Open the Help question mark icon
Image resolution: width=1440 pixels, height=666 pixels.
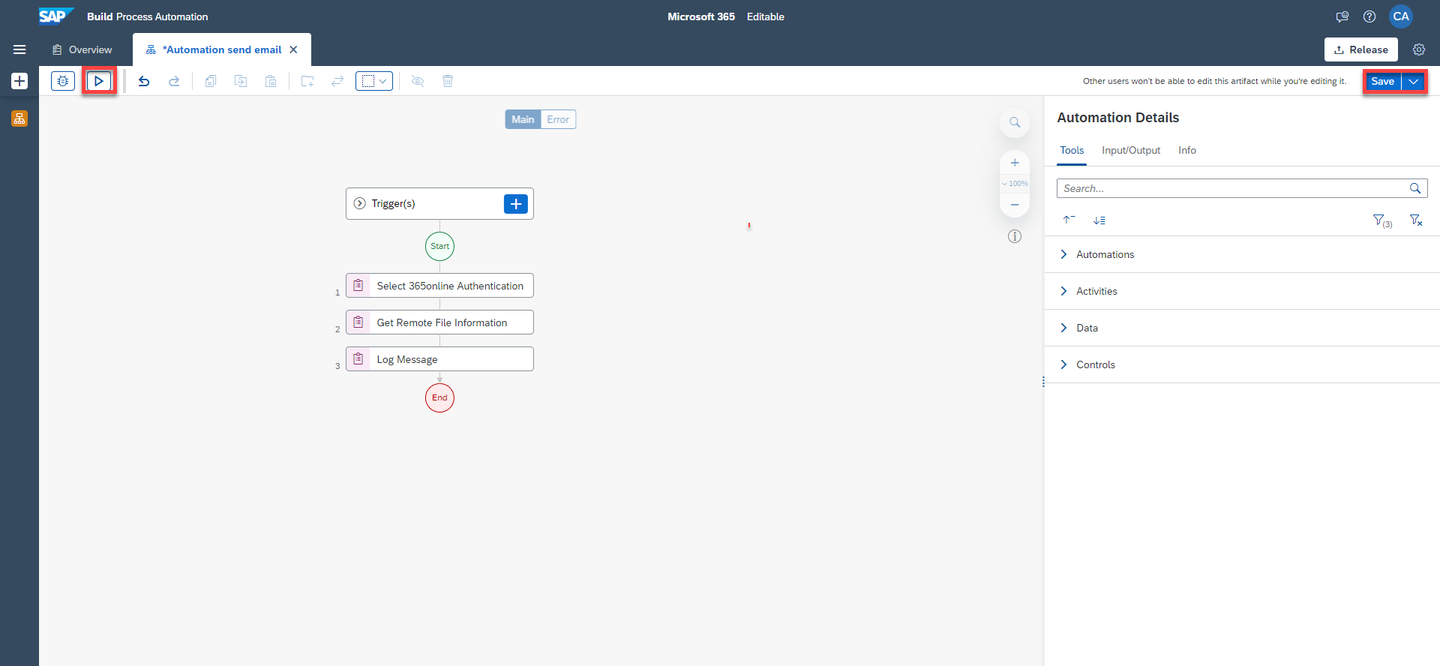1370,16
